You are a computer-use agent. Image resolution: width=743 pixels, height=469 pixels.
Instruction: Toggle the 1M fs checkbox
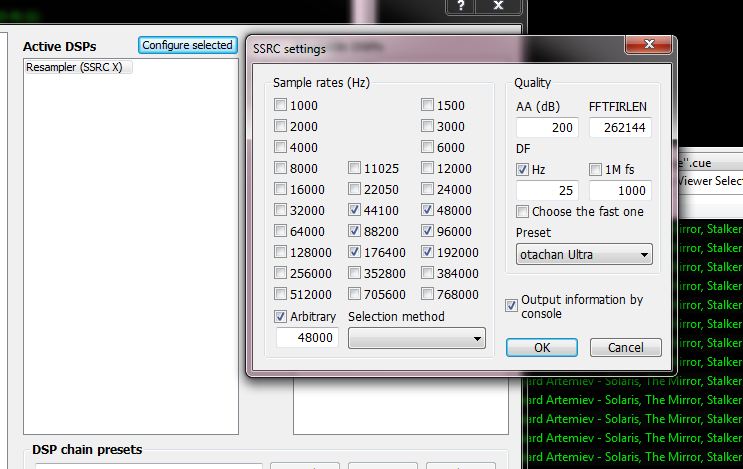click(x=596, y=170)
